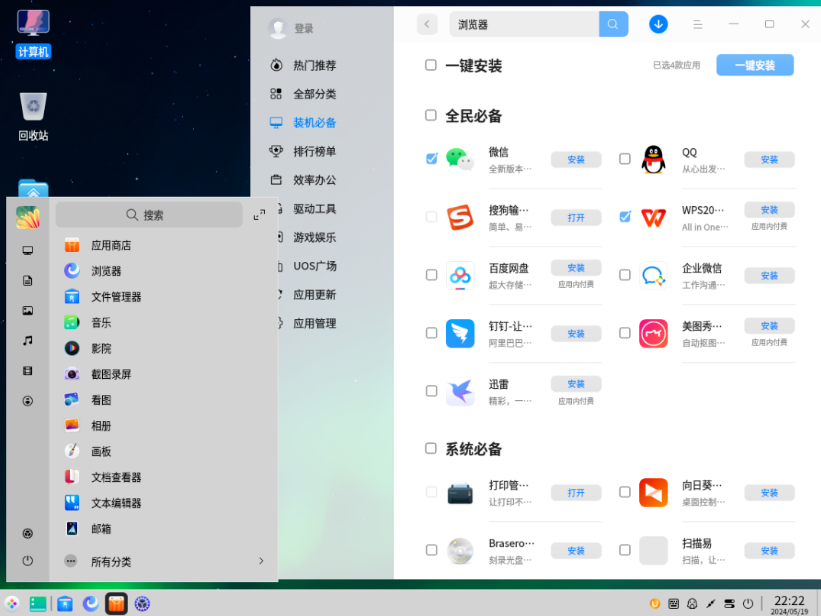Check the 迅雷 checkbox

[x=431, y=391]
